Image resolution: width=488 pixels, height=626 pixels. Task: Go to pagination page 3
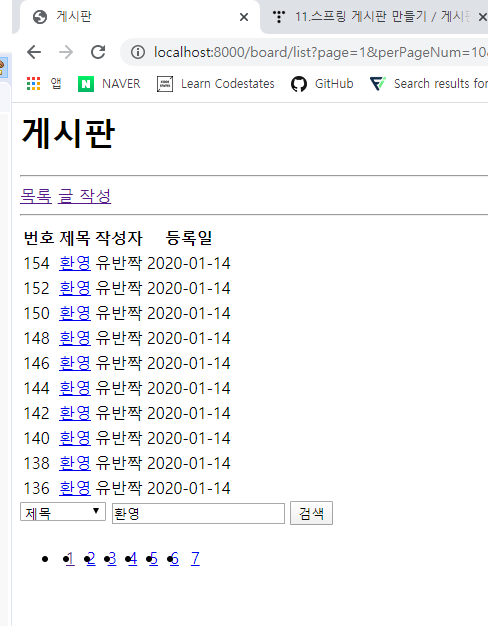point(112,558)
